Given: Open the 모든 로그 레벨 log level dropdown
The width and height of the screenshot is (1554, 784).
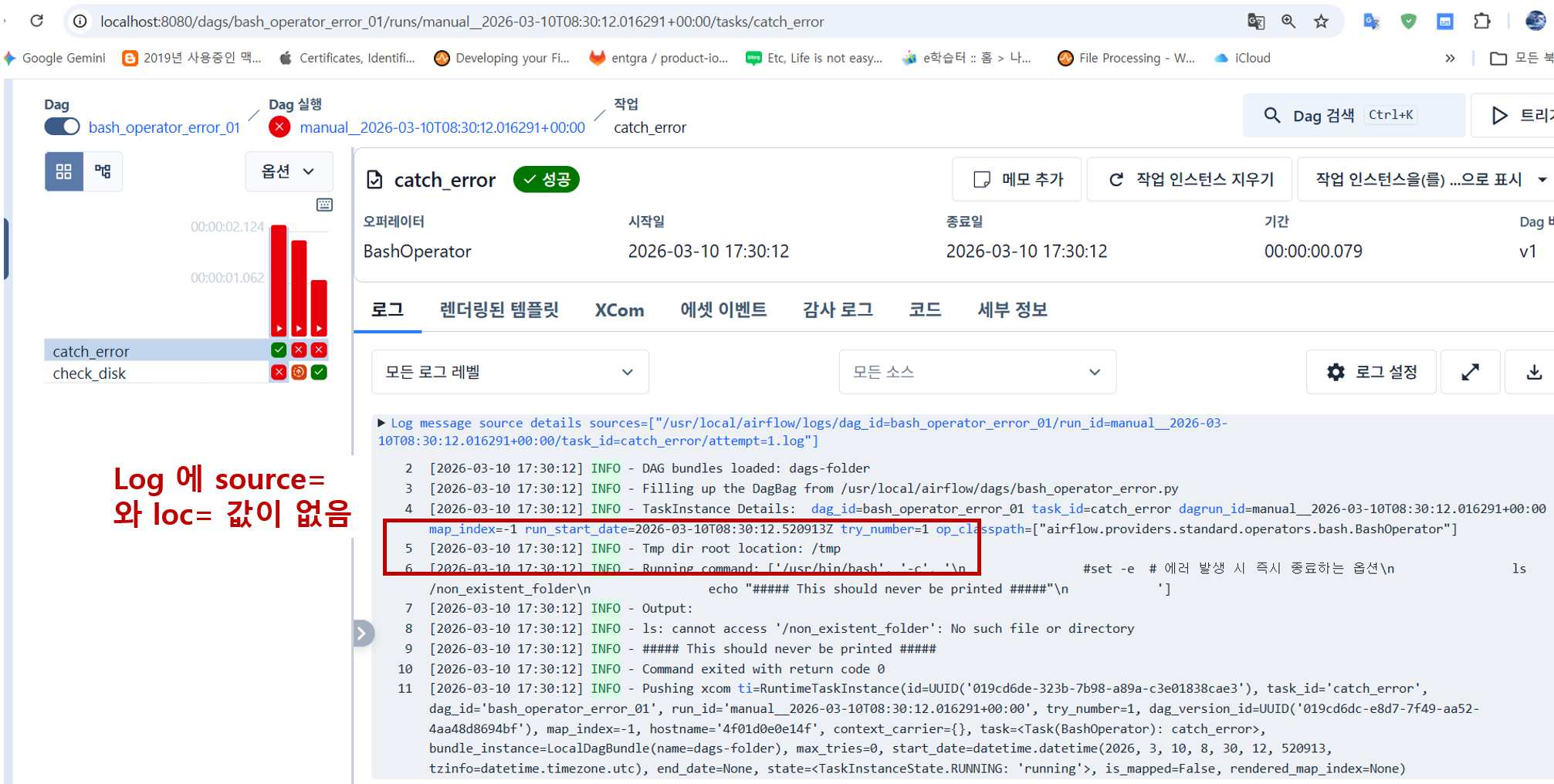Looking at the screenshot, I should coord(510,372).
